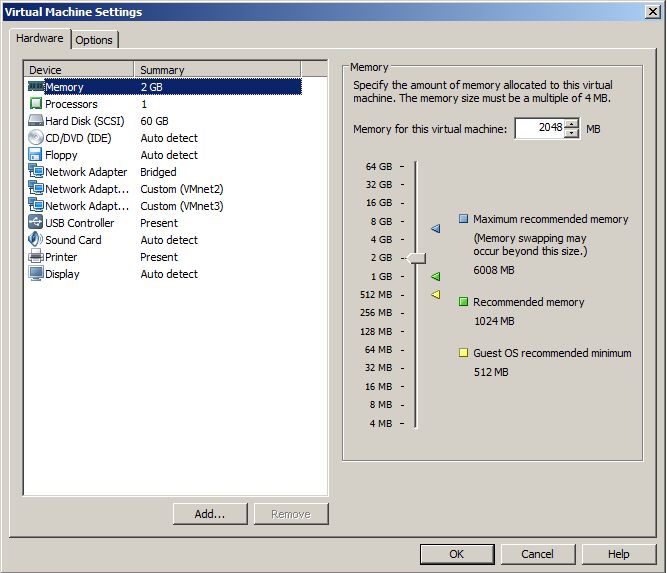The height and width of the screenshot is (573, 667).
Task: Click the Cancel button
Action: (x=537, y=554)
